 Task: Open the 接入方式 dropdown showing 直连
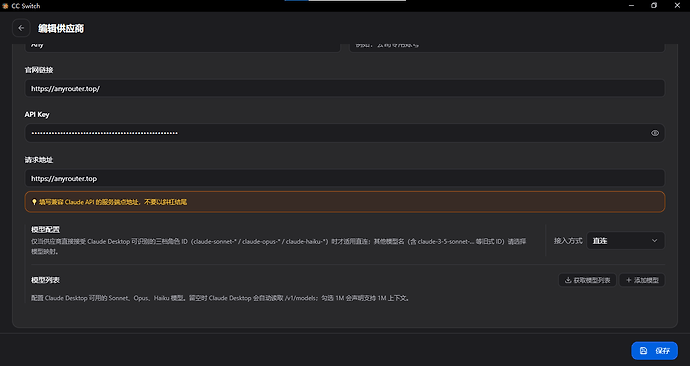point(625,241)
